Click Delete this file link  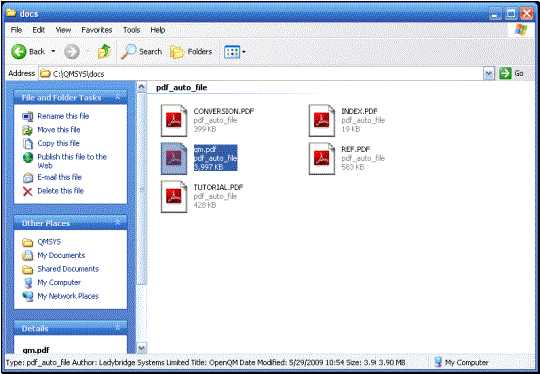tap(61, 190)
